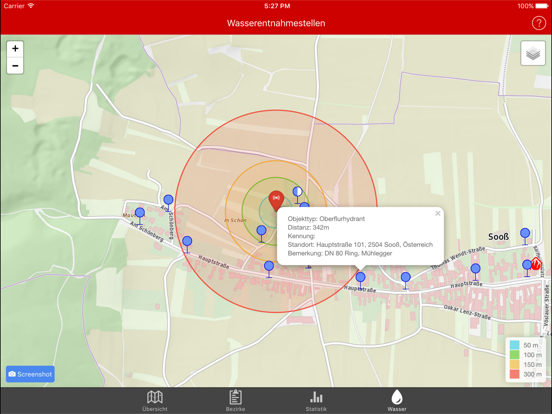Screen dimensions: 552x414
Task: Click the Objekttyp: Oberflurhydrant line
Action: (326, 219)
